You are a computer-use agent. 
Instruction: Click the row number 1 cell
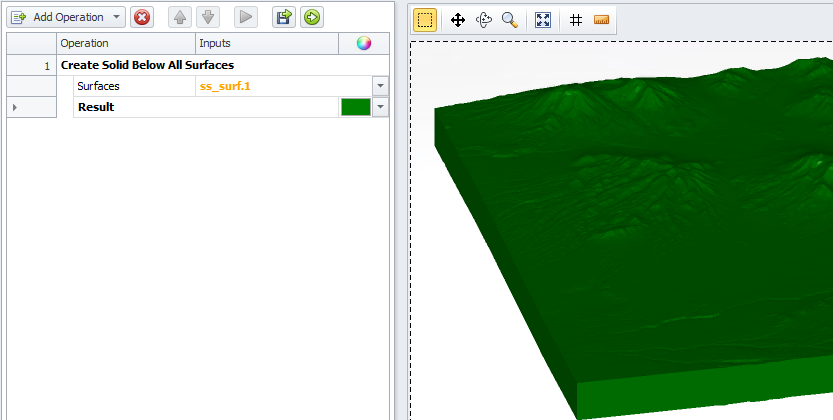pyautogui.click(x=31, y=65)
